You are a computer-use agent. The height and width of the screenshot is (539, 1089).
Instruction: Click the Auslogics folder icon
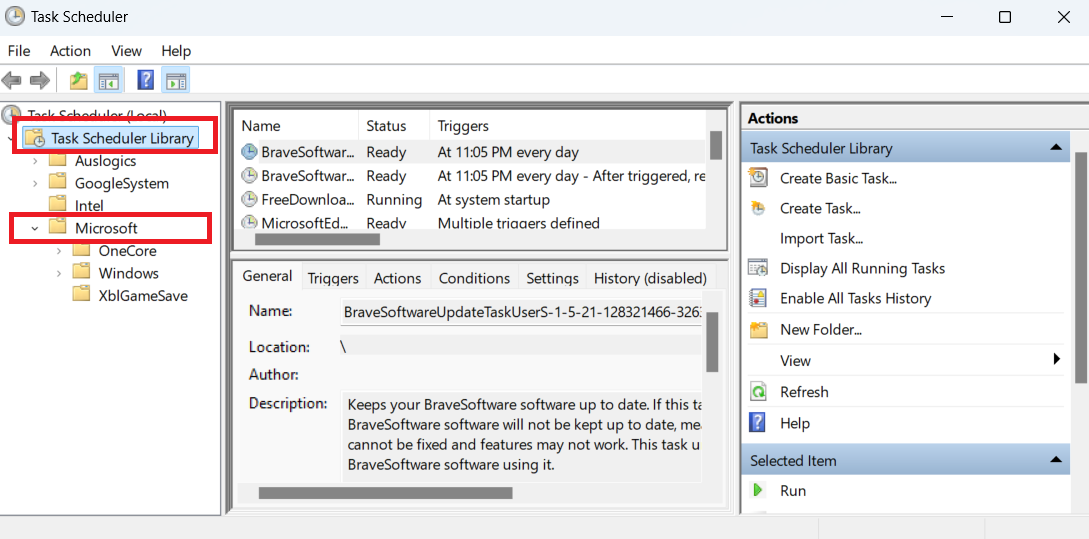(x=57, y=161)
